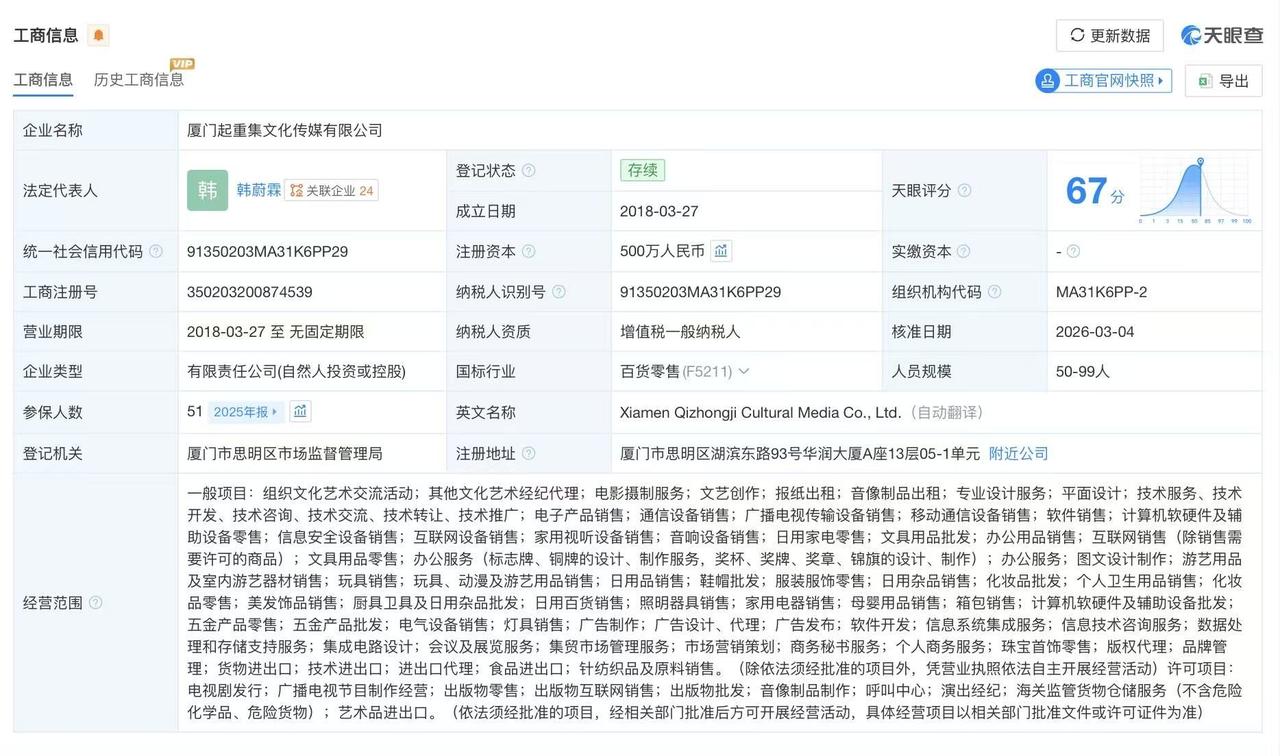Switch to 历史工商信息 tab
The width and height of the screenshot is (1280, 756).
pyautogui.click(x=139, y=80)
